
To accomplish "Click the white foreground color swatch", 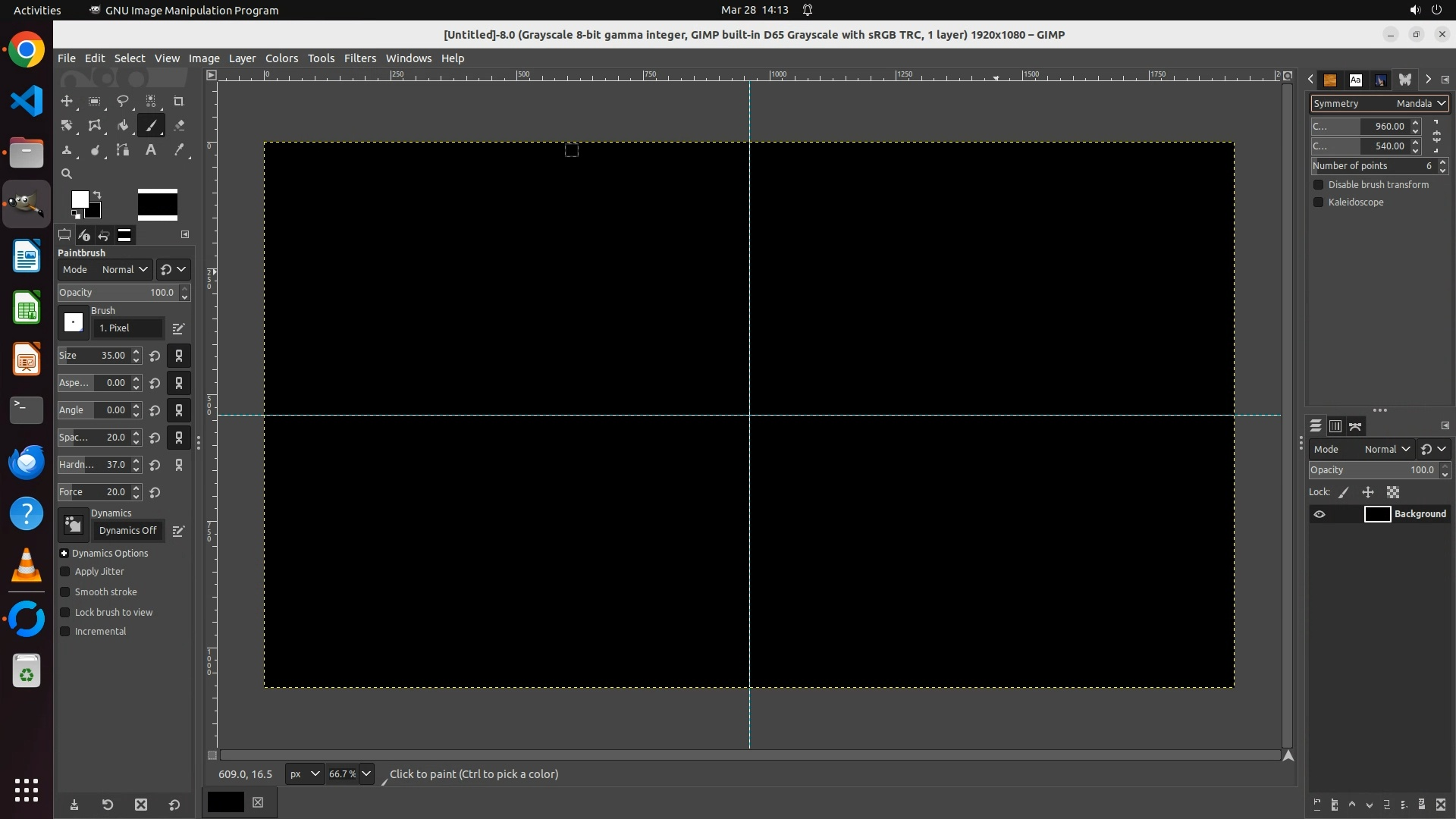I will [79, 199].
